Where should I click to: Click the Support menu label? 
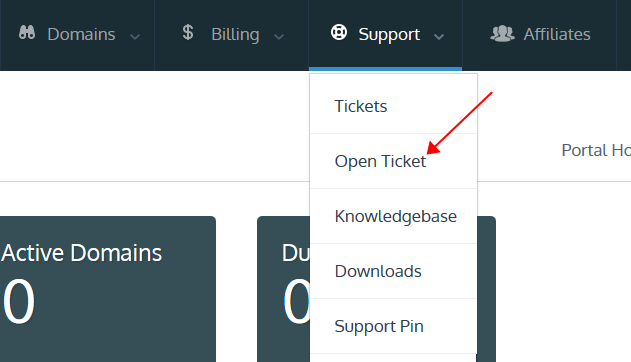coord(389,35)
